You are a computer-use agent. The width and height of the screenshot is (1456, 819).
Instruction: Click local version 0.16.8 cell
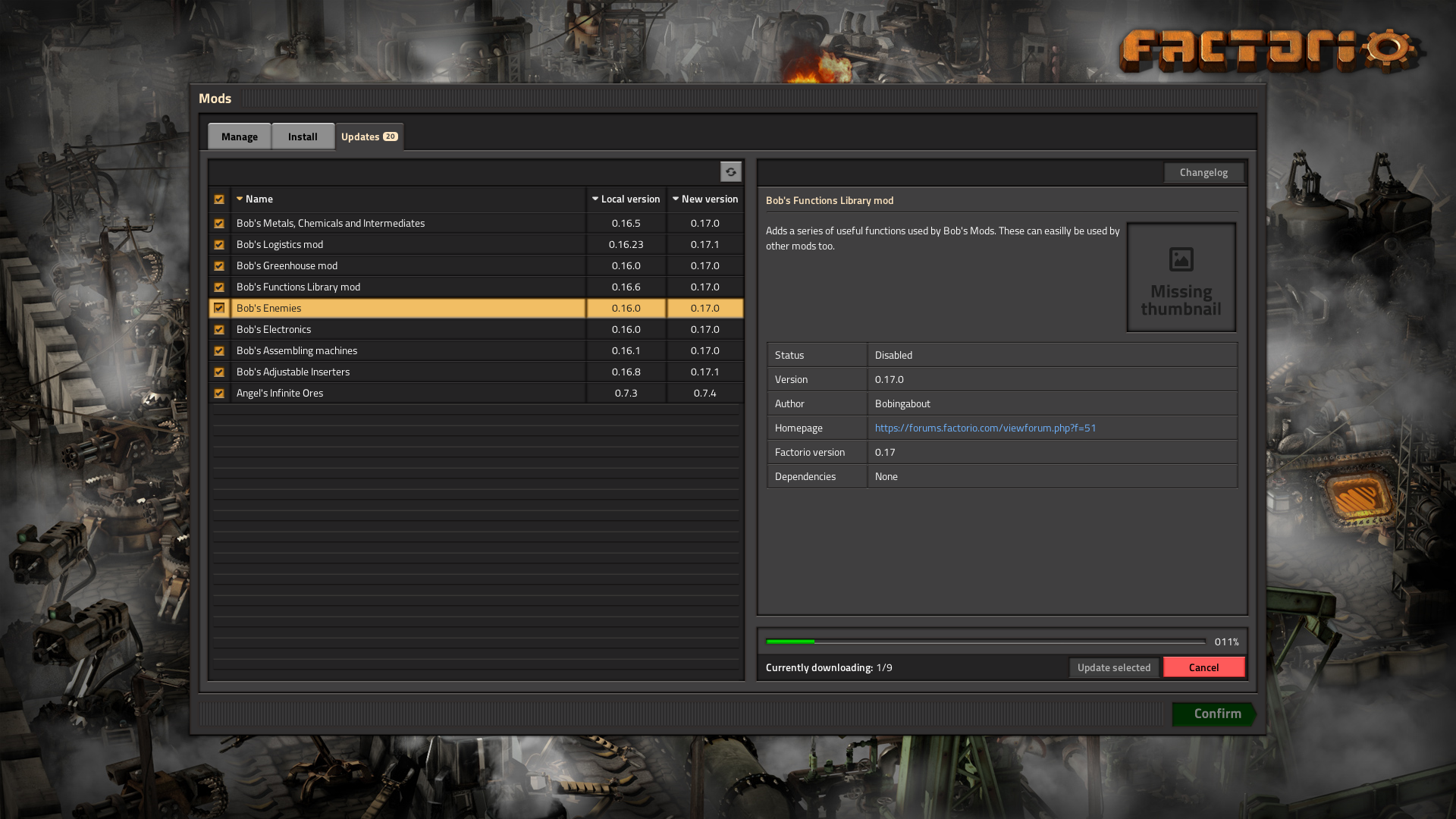tap(626, 372)
